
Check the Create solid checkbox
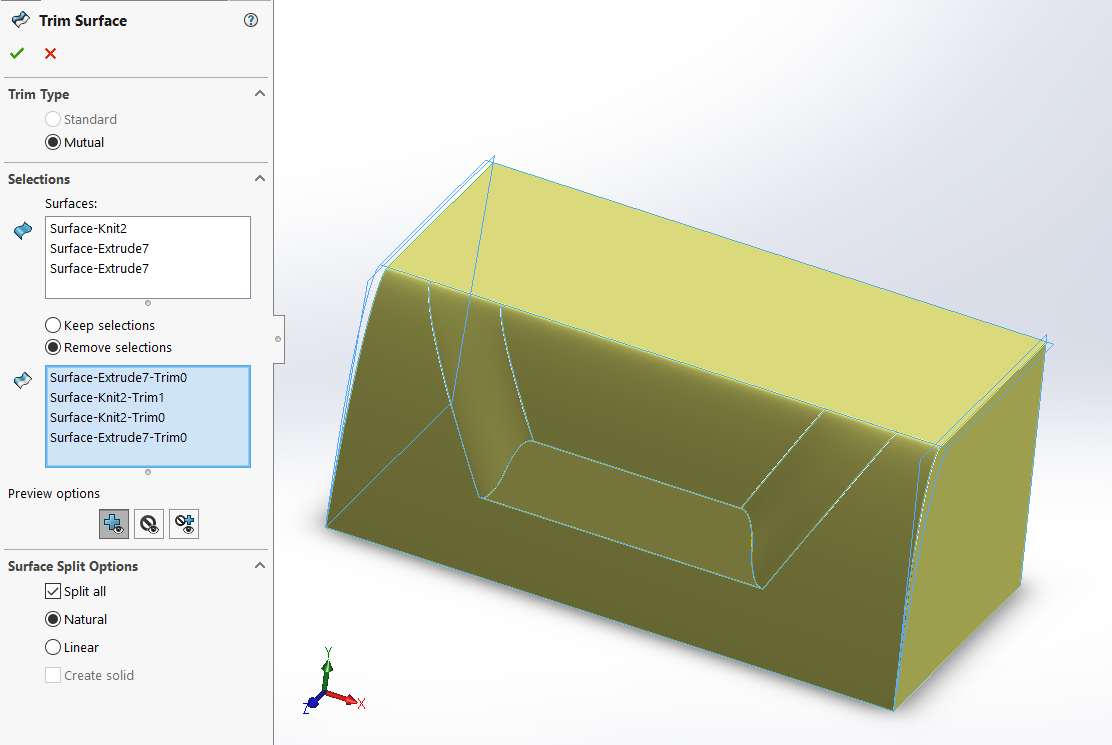click(x=52, y=675)
